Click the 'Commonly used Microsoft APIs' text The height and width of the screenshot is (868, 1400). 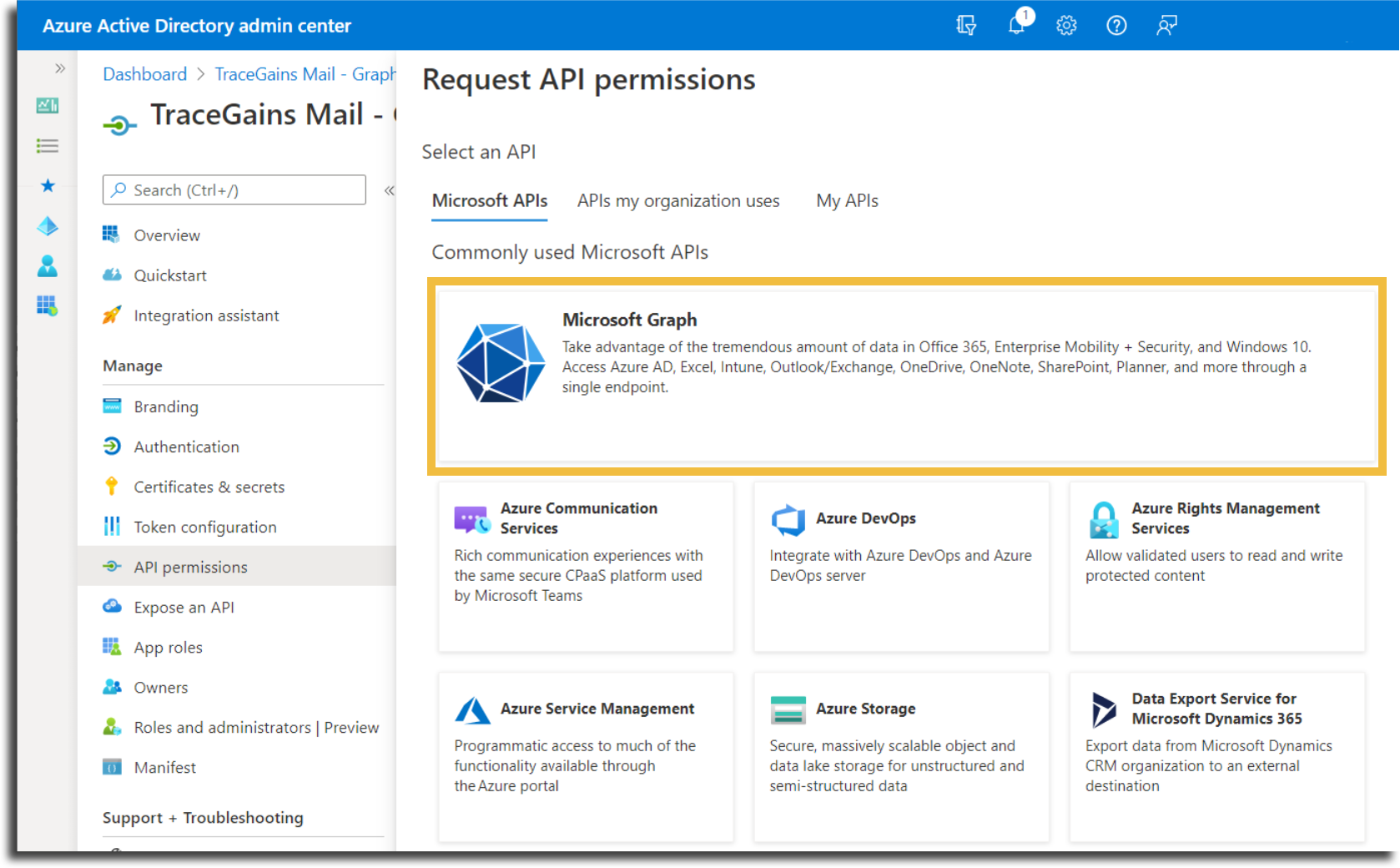(x=570, y=252)
